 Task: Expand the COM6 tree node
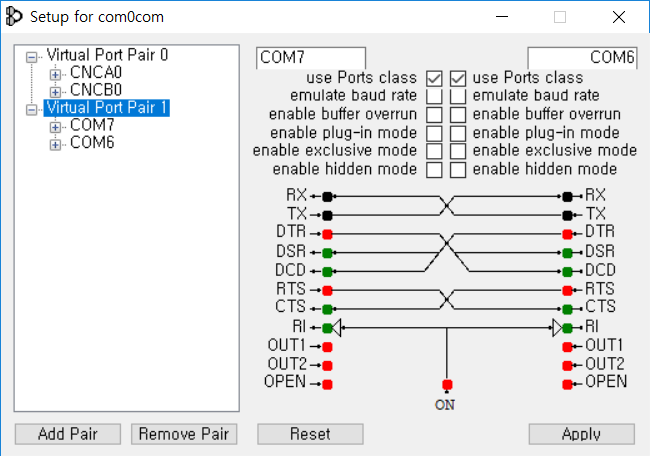point(55,144)
